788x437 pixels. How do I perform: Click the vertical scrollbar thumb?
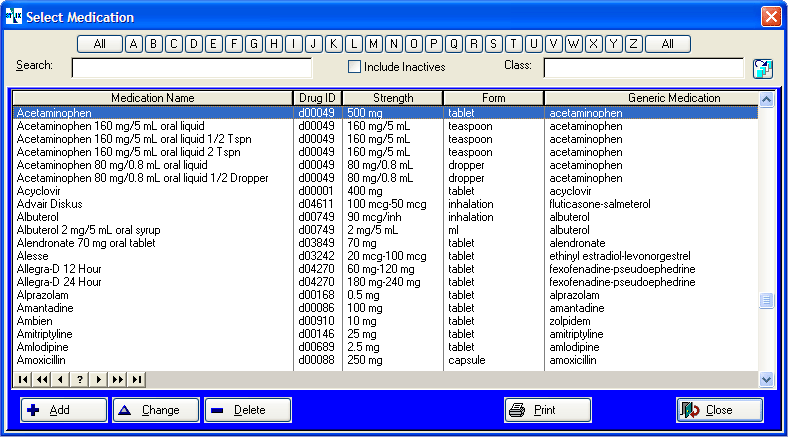tap(766, 301)
